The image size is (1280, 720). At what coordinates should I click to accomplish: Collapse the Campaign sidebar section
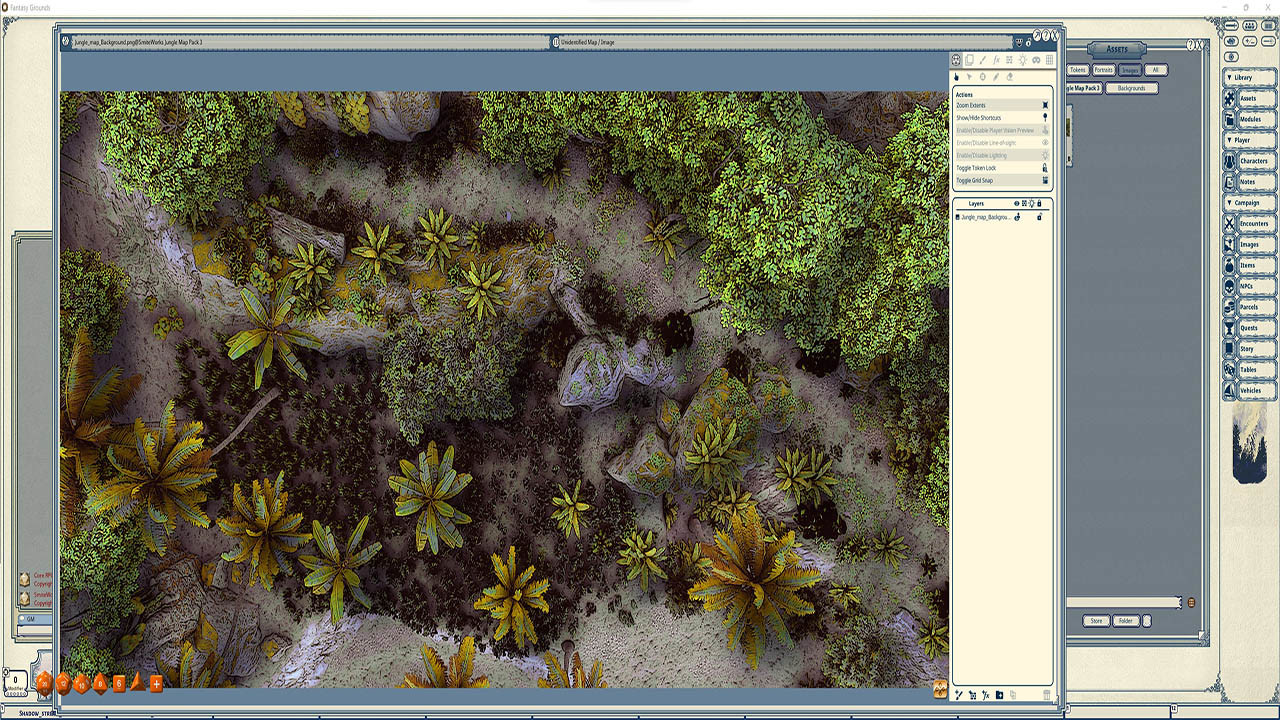click(x=1230, y=202)
